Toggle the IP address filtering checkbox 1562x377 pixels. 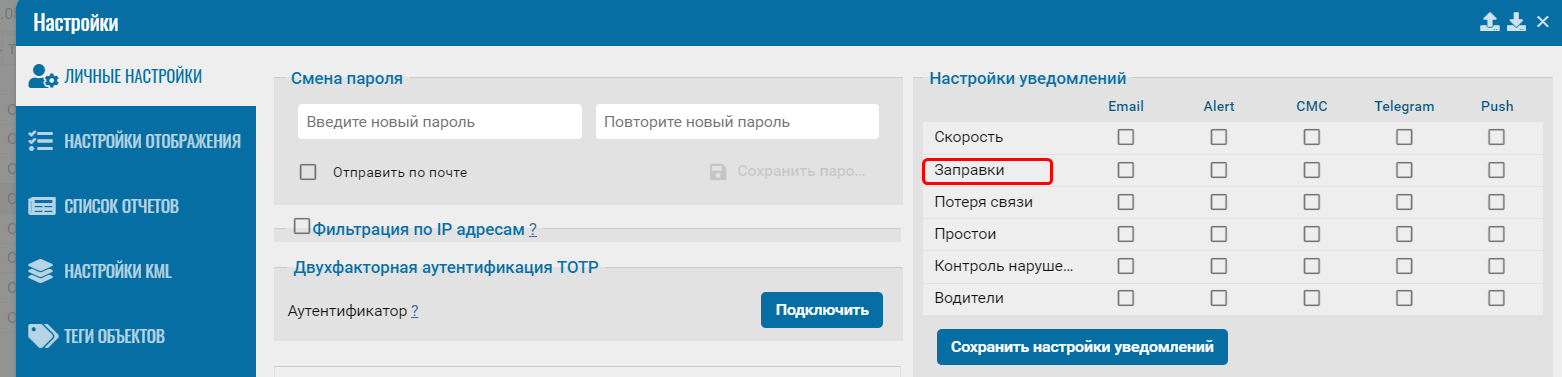pos(302,227)
